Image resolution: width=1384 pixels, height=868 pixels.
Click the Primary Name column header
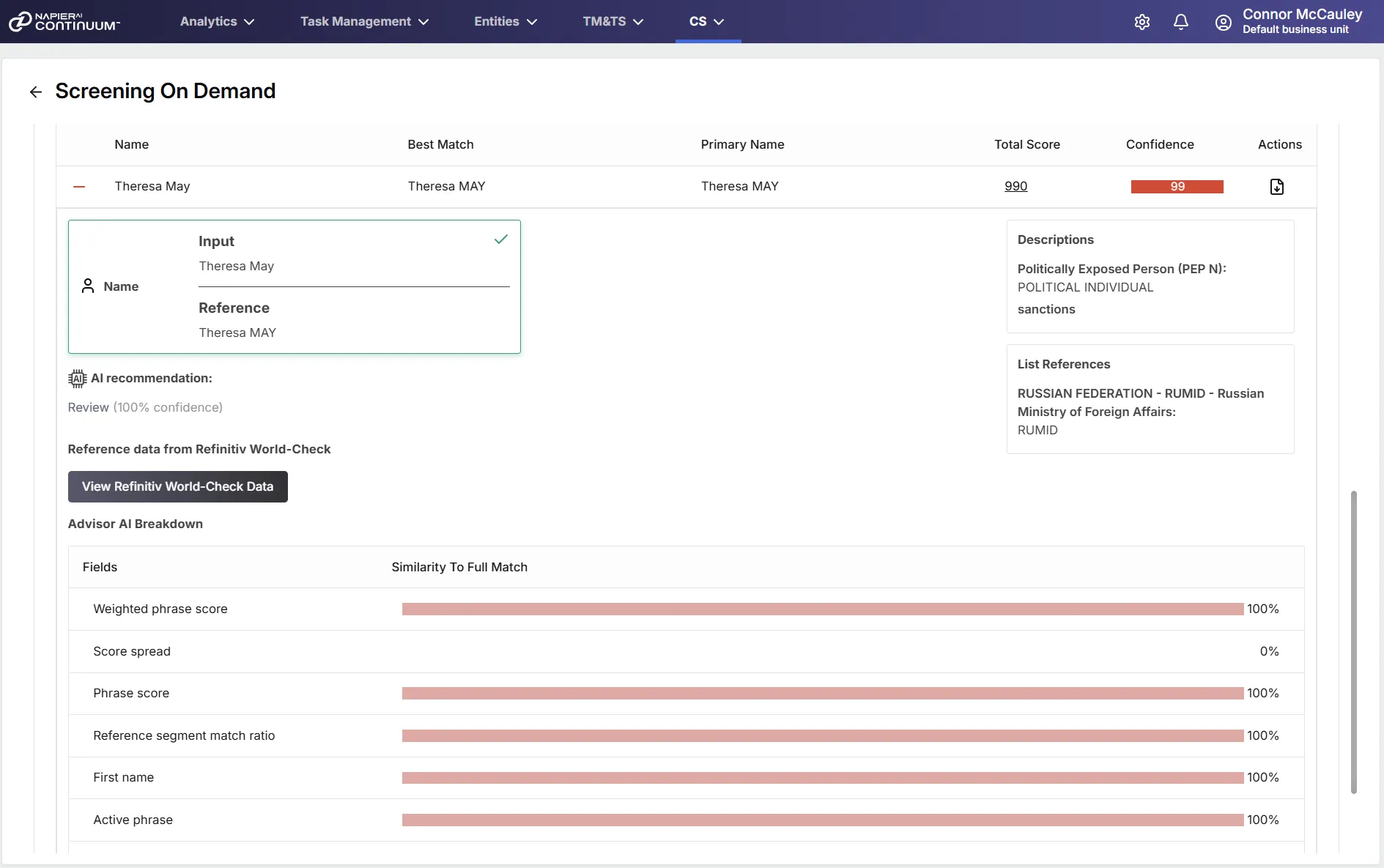[x=742, y=144]
